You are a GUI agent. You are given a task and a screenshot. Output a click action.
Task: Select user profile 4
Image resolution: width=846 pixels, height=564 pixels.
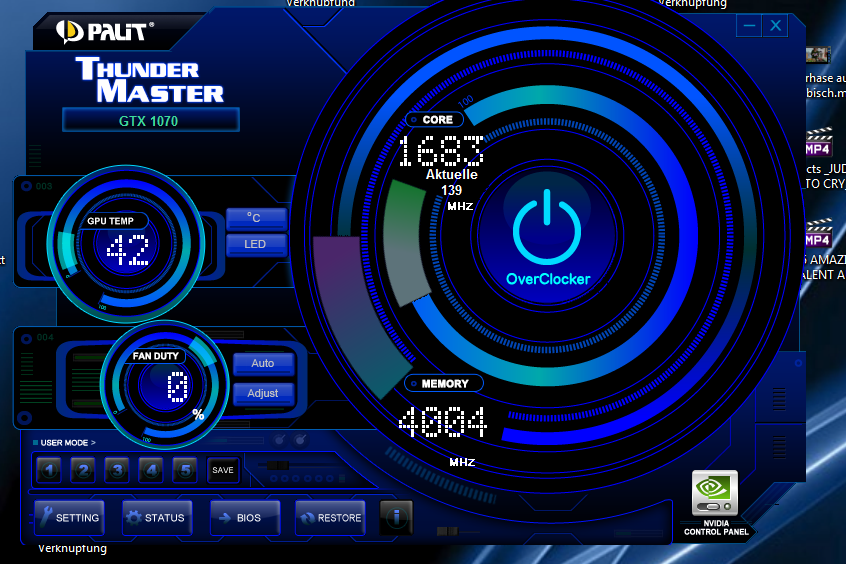click(x=151, y=470)
